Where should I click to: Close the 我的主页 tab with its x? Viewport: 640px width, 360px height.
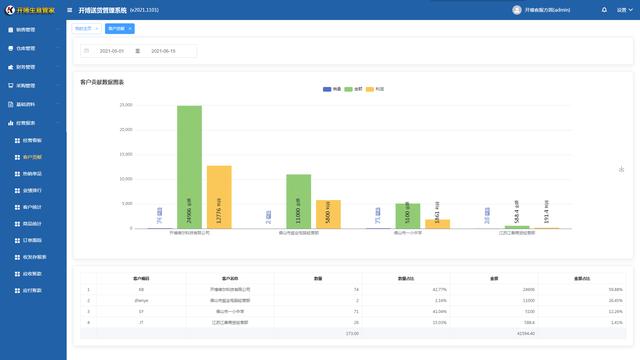pyautogui.click(x=97, y=29)
